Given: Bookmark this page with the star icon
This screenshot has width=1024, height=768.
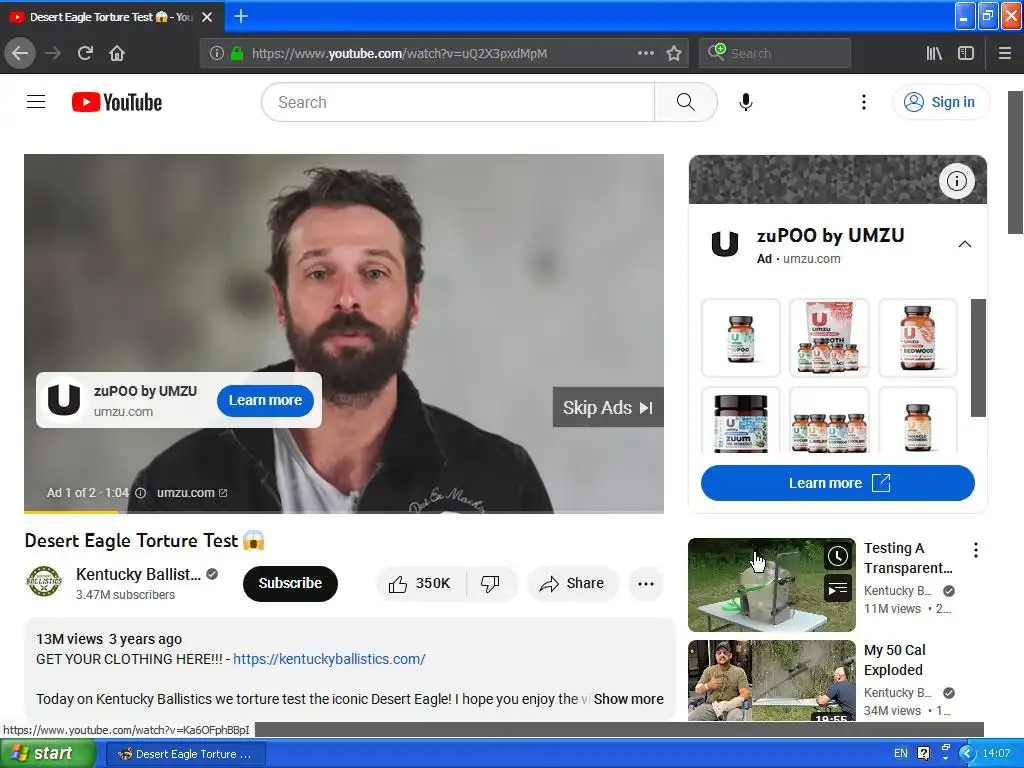Looking at the screenshot, I should pos(674,54).
